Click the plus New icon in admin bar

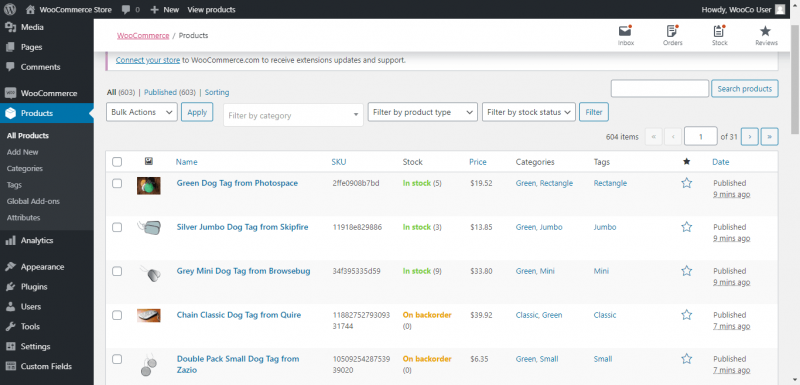155,10
